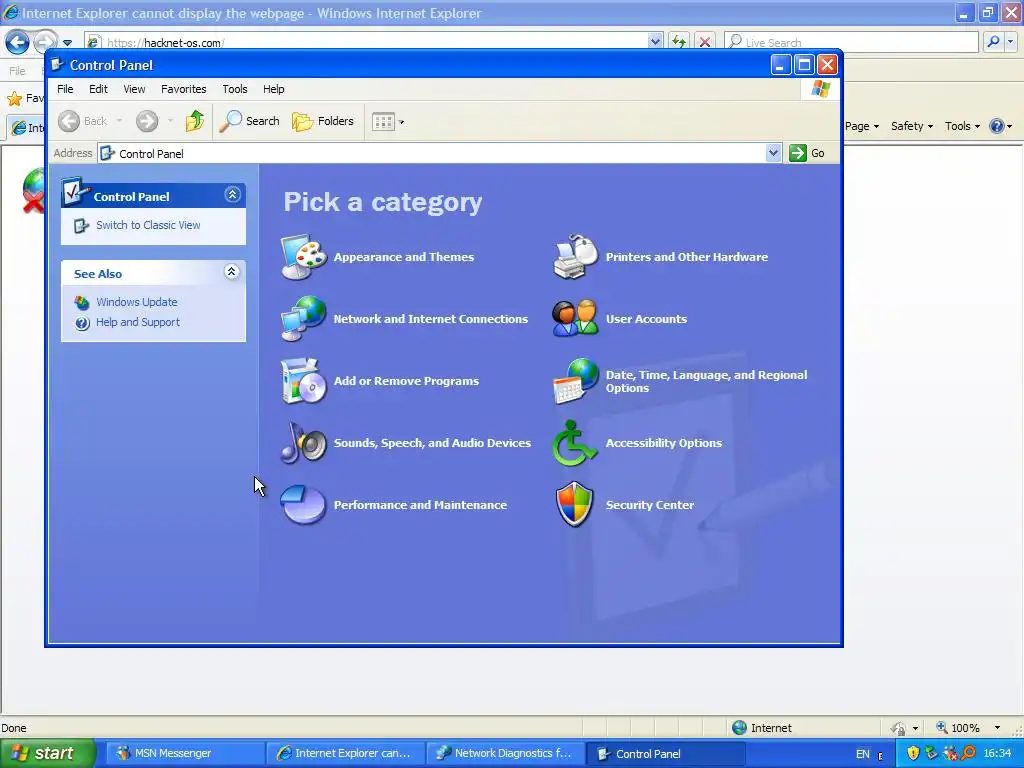This screenshot has width=1024, height=768.
Task: Open the Back history dropdown arrow
Action: [x=120, y=121]
